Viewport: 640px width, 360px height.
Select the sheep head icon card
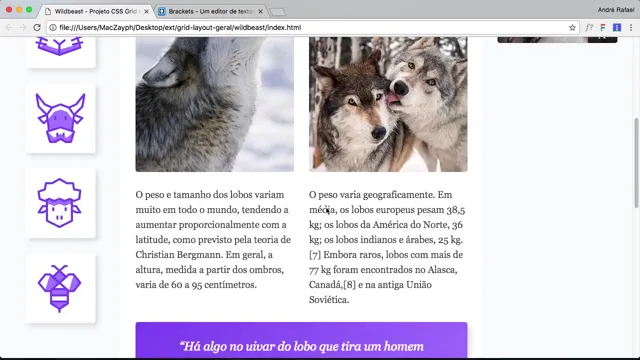click(60, 203)
